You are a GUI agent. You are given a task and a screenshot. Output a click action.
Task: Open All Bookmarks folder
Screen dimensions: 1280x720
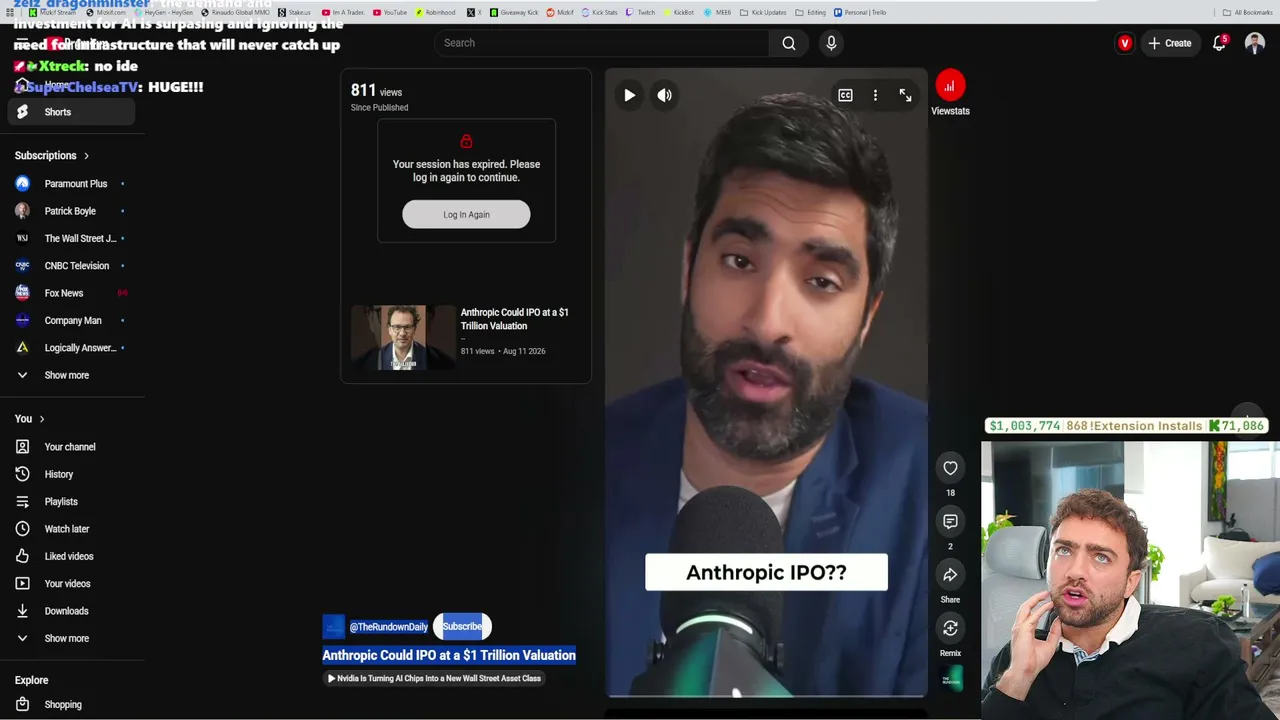click(x=1248, y=12)
